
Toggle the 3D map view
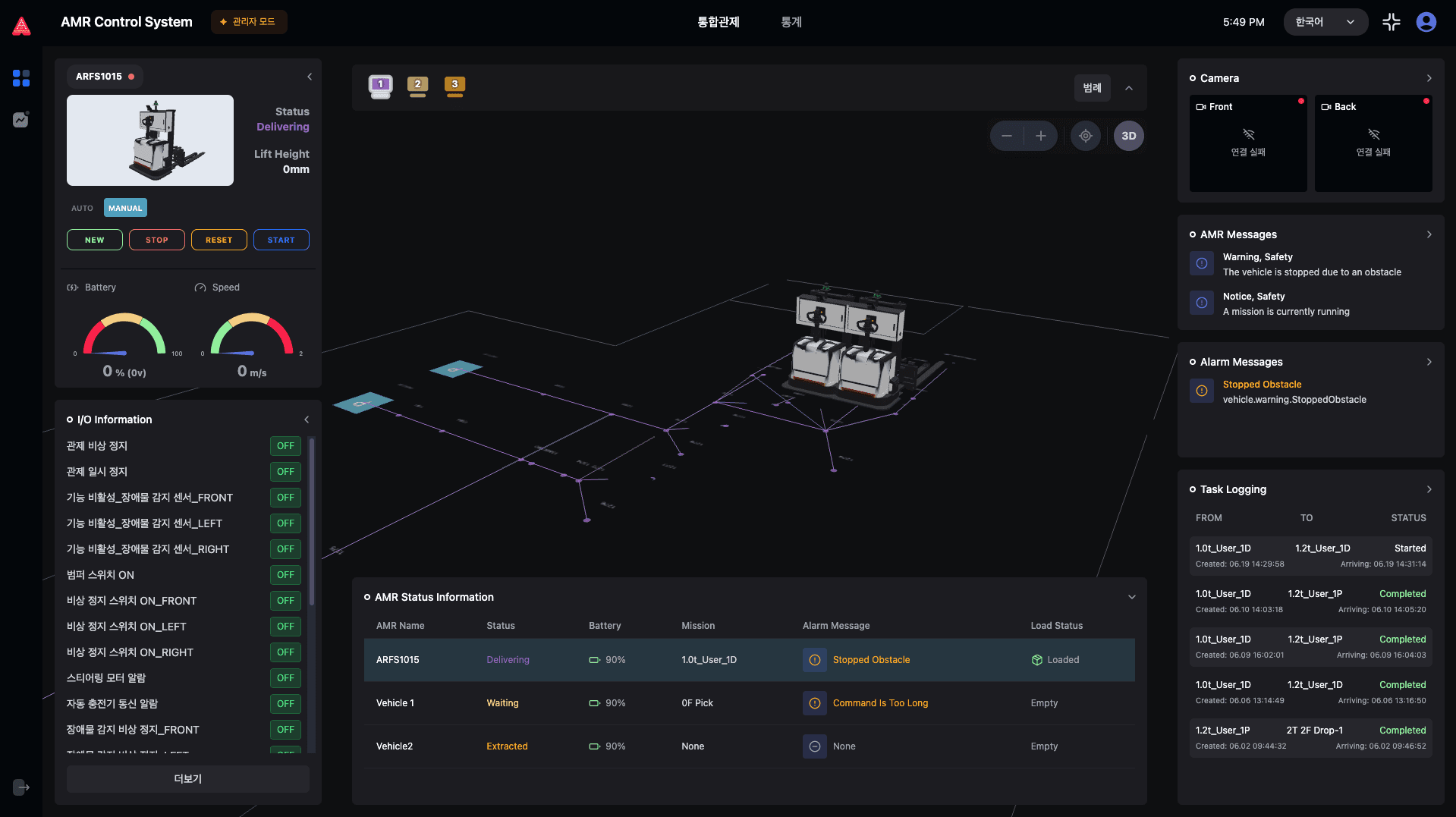click(1129, 136)
